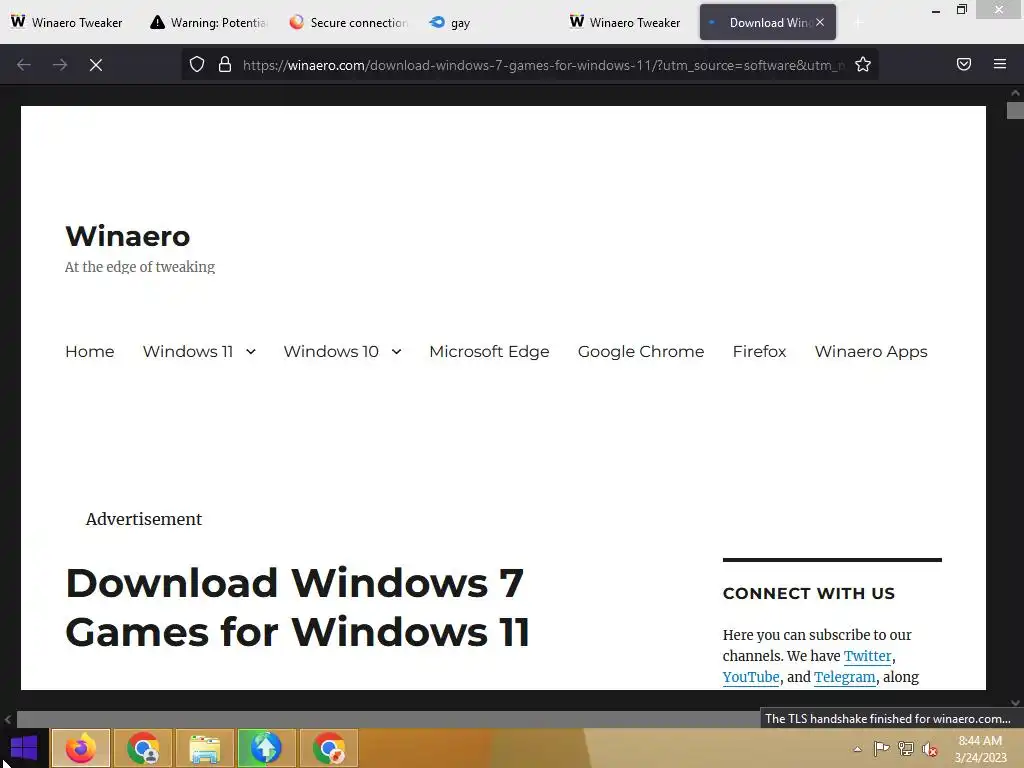The image size is (1024, 768).
Task: Click the horizontal scroll left arrow
Action: (7, 719)
